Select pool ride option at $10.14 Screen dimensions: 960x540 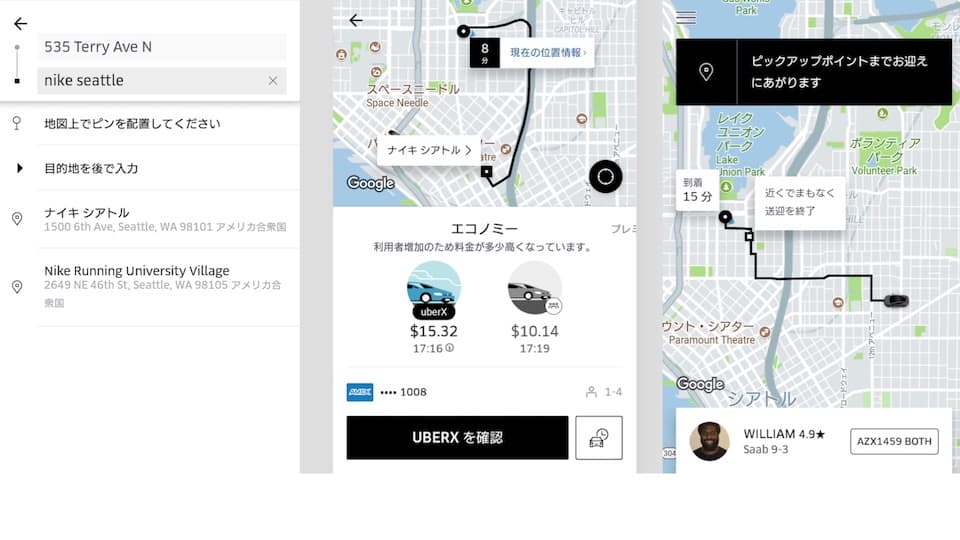click(x=534, y=307)
